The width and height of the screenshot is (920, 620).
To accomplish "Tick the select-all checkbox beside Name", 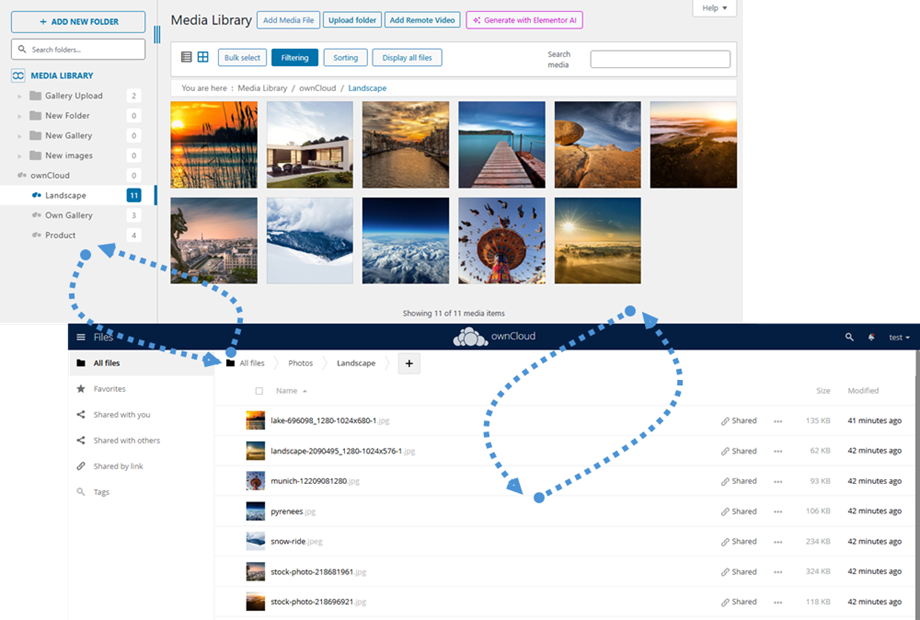I will click(x=260, y=391).
